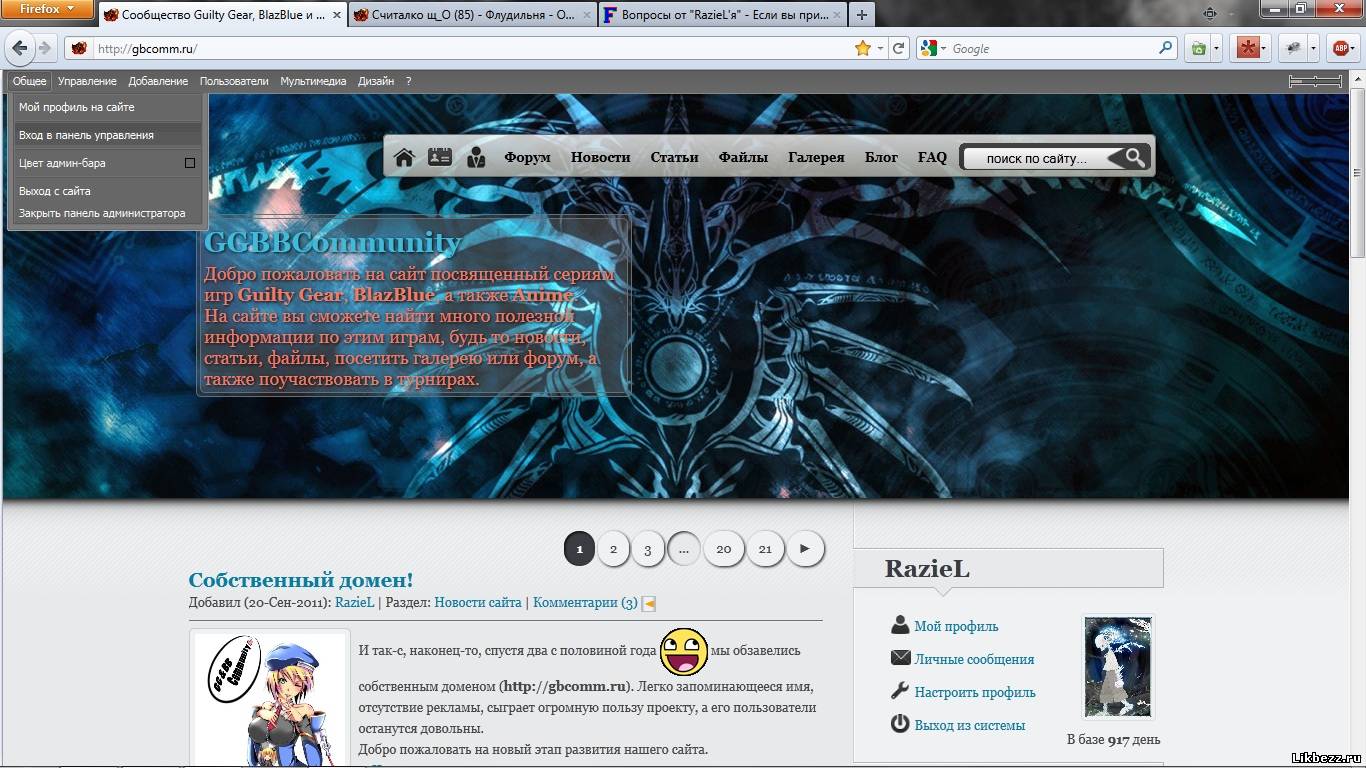Screen dimensions: 1366x768
Task: Click the power icon beside Выход из системы
Action: tap(900, 724)
